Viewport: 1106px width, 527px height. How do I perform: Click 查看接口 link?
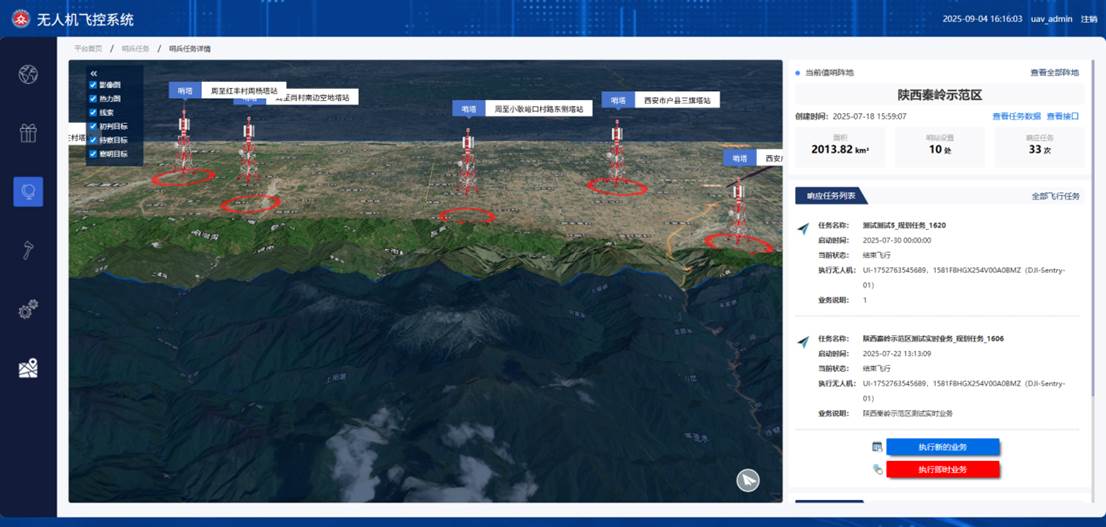[x=1062, y=116]
